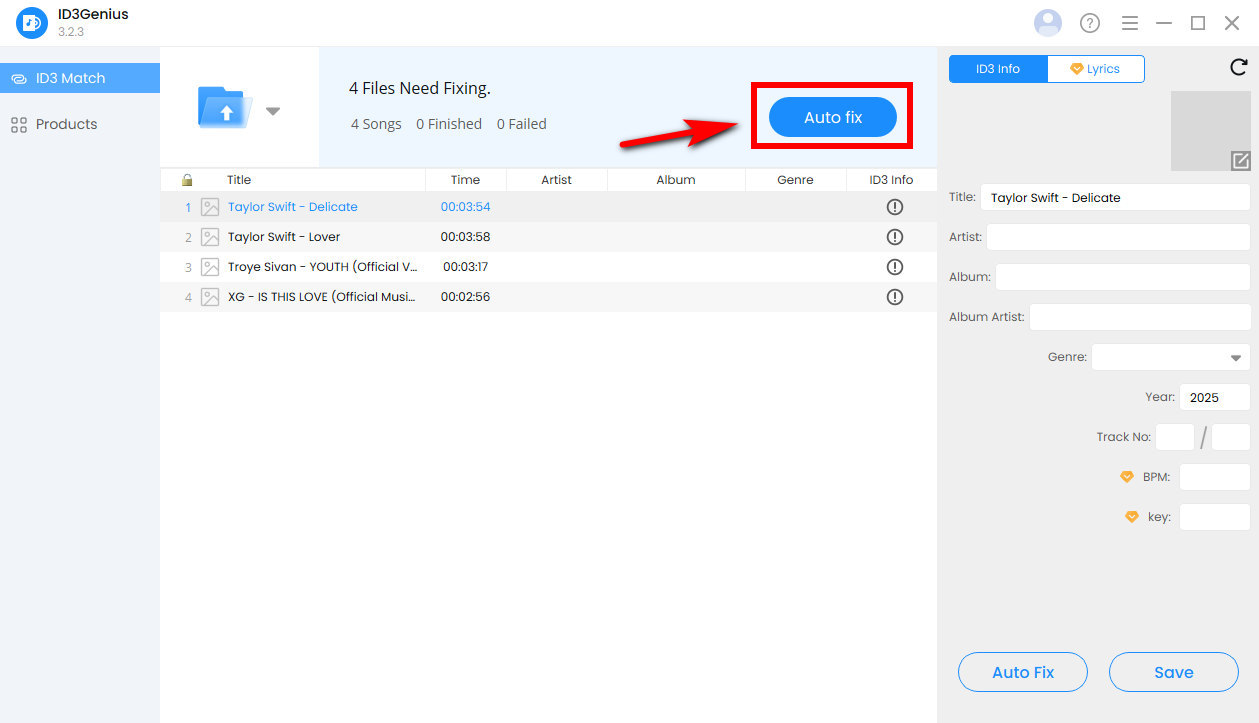Viewport: 1259px width, 723px height.
Task: Sort by Album column header
Action: (676, 180)
